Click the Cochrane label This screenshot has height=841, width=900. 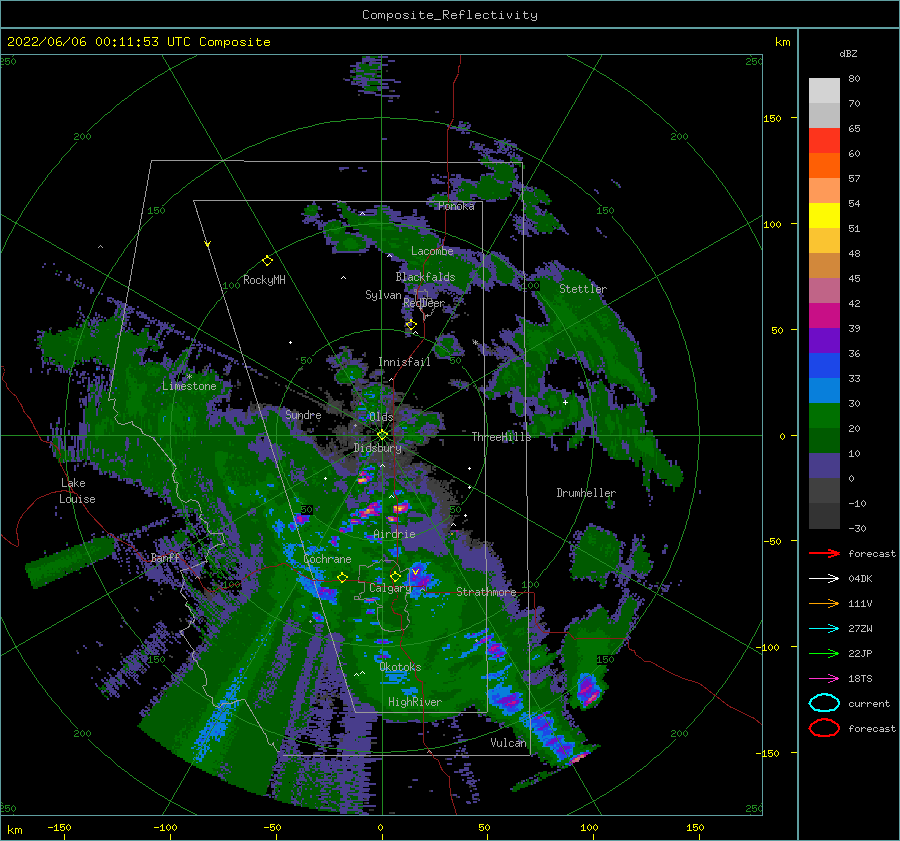tap(327, 559)
